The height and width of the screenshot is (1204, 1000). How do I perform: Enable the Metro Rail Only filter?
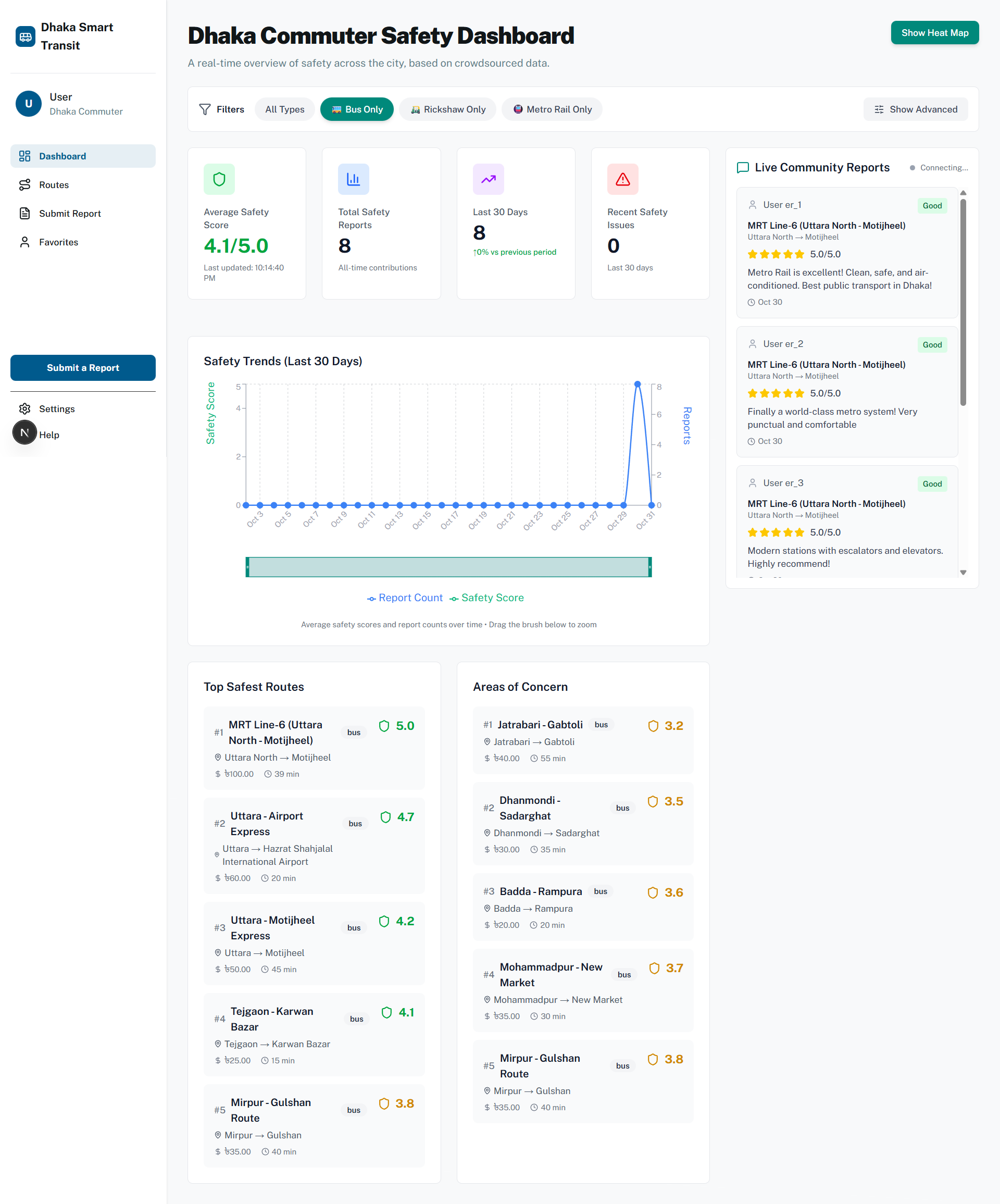pyautogui.click(x=552, y=109)
